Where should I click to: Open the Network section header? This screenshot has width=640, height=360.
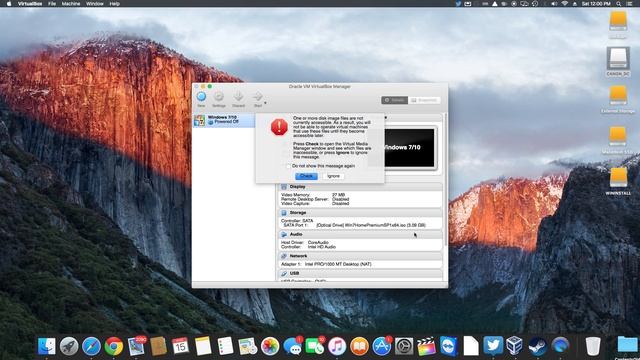(x=360, y=256)
